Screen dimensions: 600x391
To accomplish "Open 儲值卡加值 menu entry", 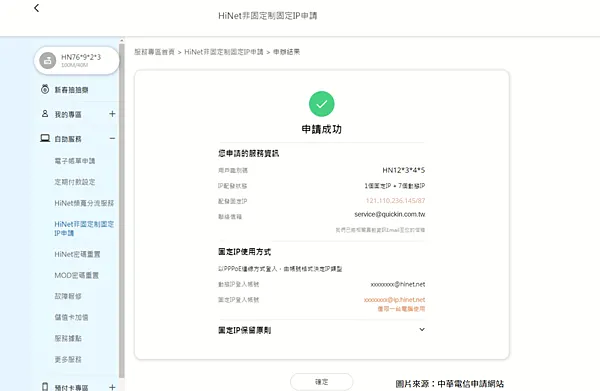I will pos(71,317).
